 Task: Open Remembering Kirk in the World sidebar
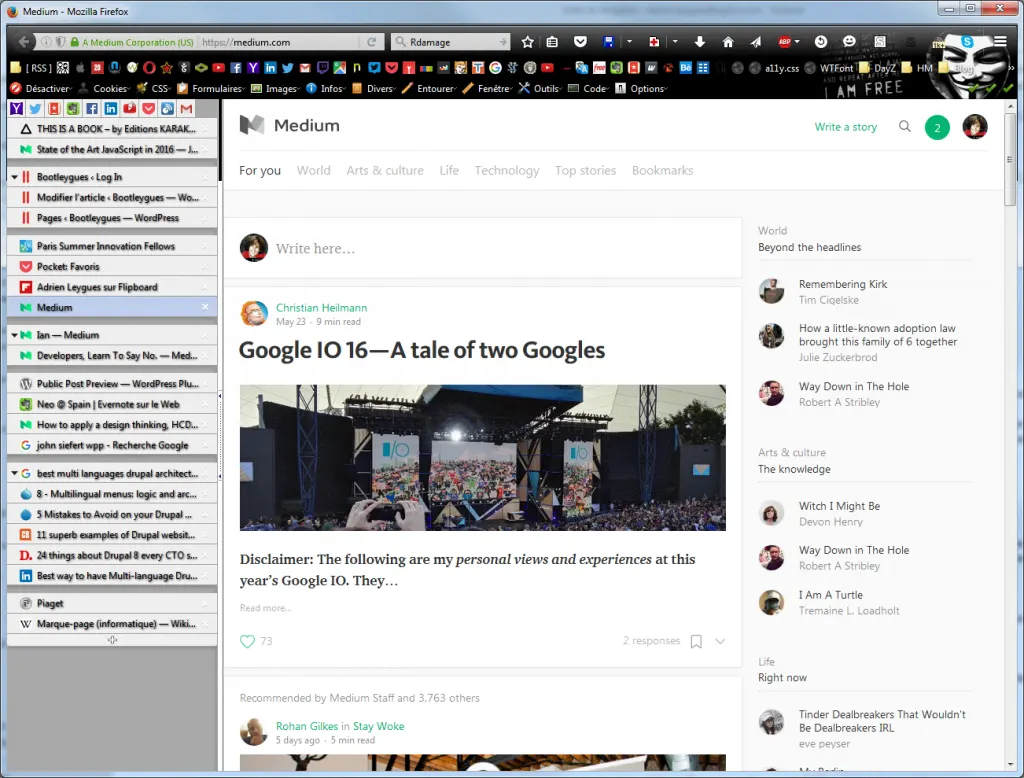842,284
